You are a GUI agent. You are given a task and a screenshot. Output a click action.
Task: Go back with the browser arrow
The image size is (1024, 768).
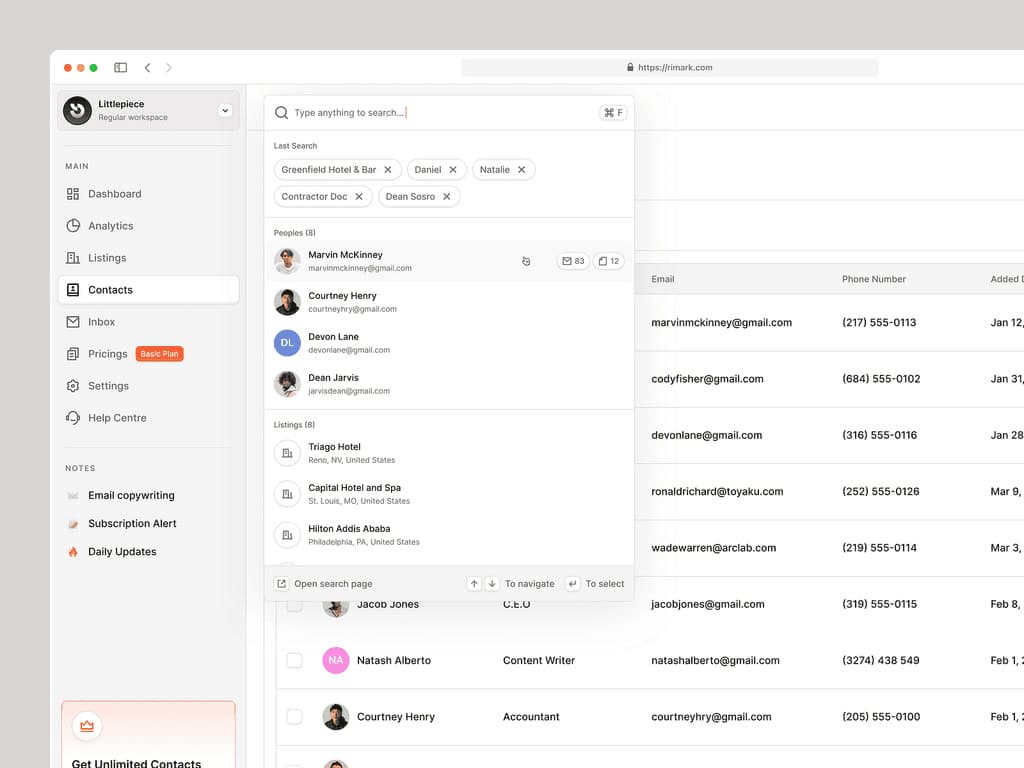point(148,67)
